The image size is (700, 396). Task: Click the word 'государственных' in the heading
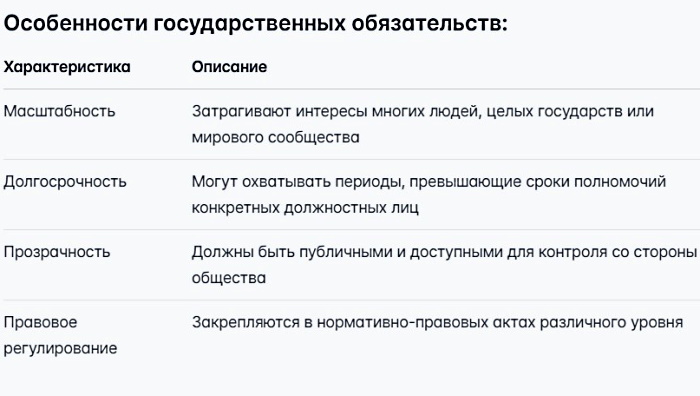[x=250, y=23]
